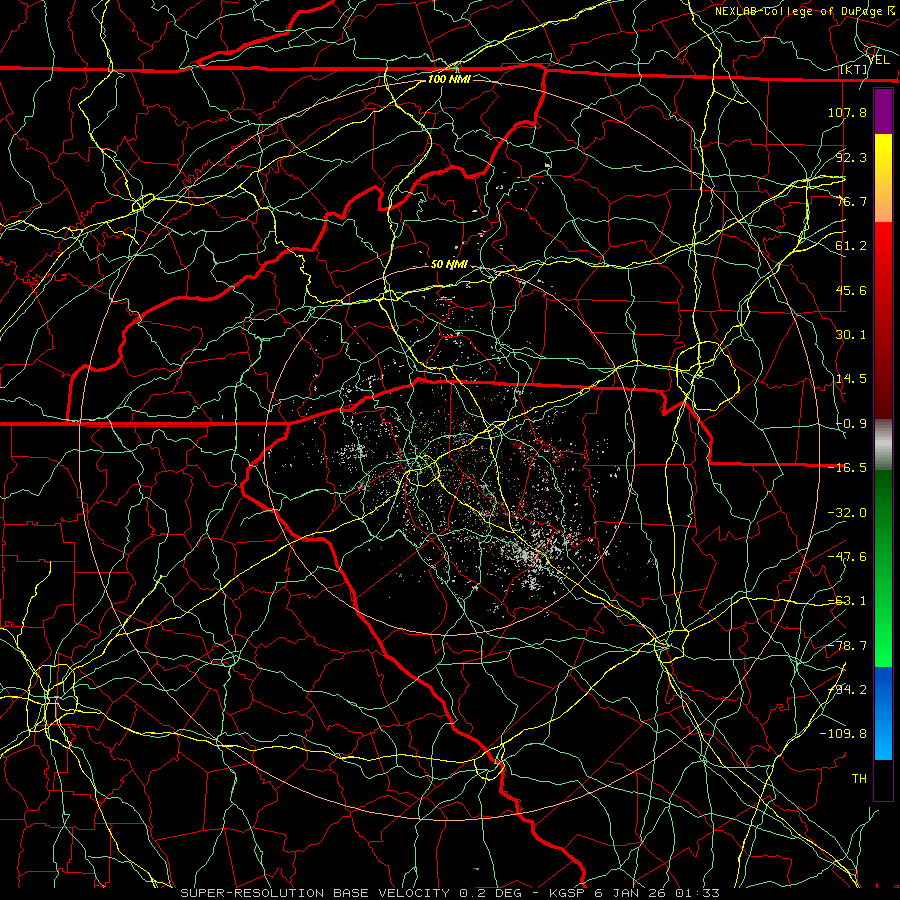Image resolution: width=900 pixels, height=900 pixels.
Task: Click the [KT] units label
Action: point(854,70)
